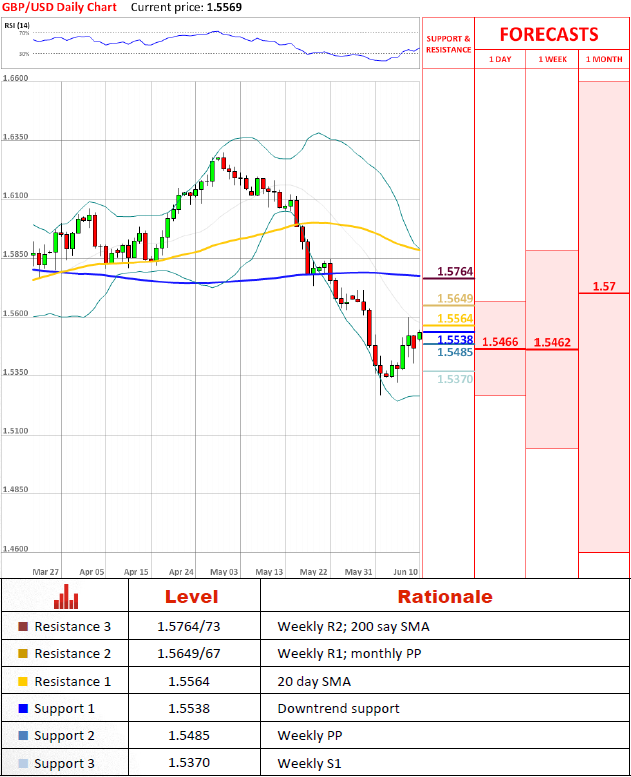The image size is (631, 777).
Task: Click the 'Resistance 3' row label
Action: [72, 626]
